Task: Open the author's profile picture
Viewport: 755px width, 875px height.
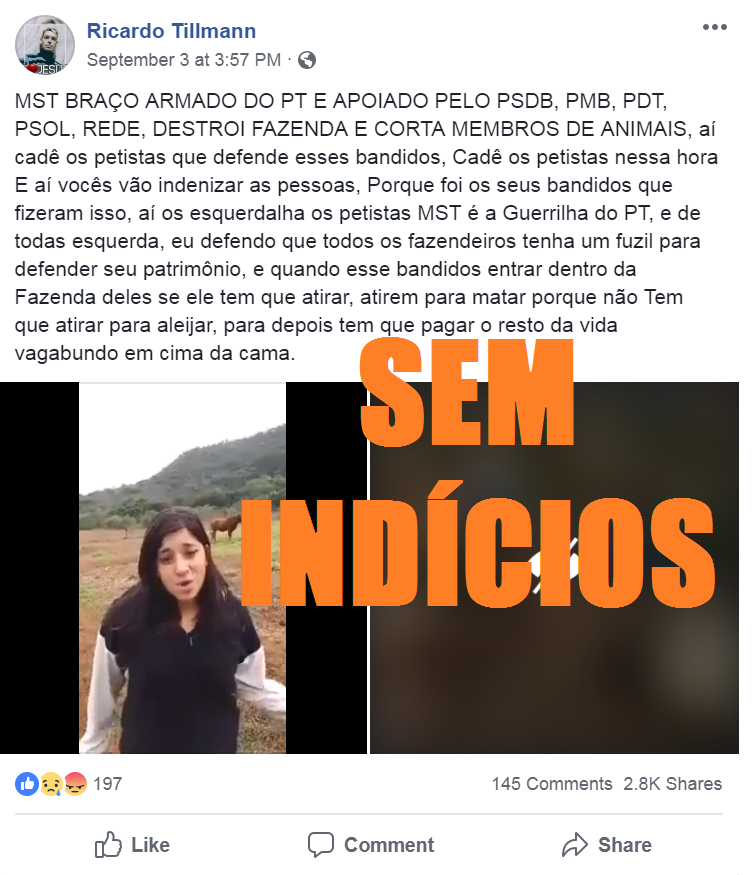Action: coord(45,45)
